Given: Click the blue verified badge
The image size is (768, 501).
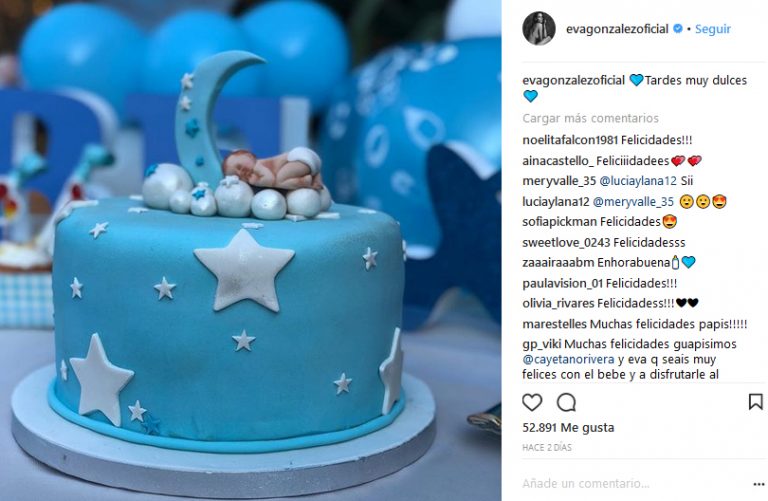Looking at the screenshot, I should [x=678, y=28].
